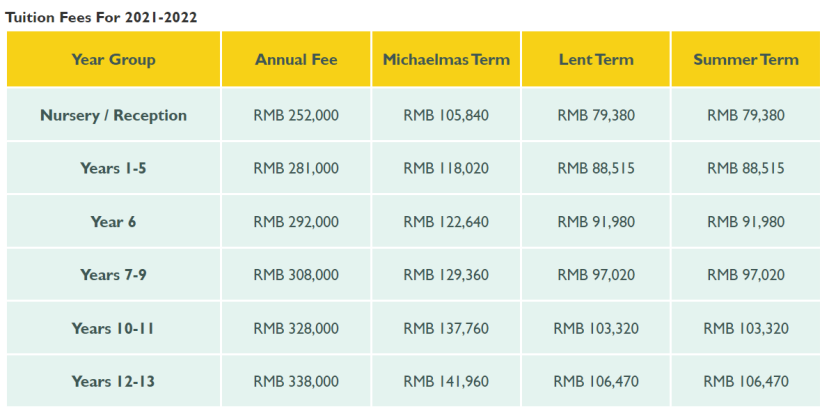Select the RMB 118,020 Michaelmas cell
Image resolution: width=829 pixels, height=416 pixels.
446,168
